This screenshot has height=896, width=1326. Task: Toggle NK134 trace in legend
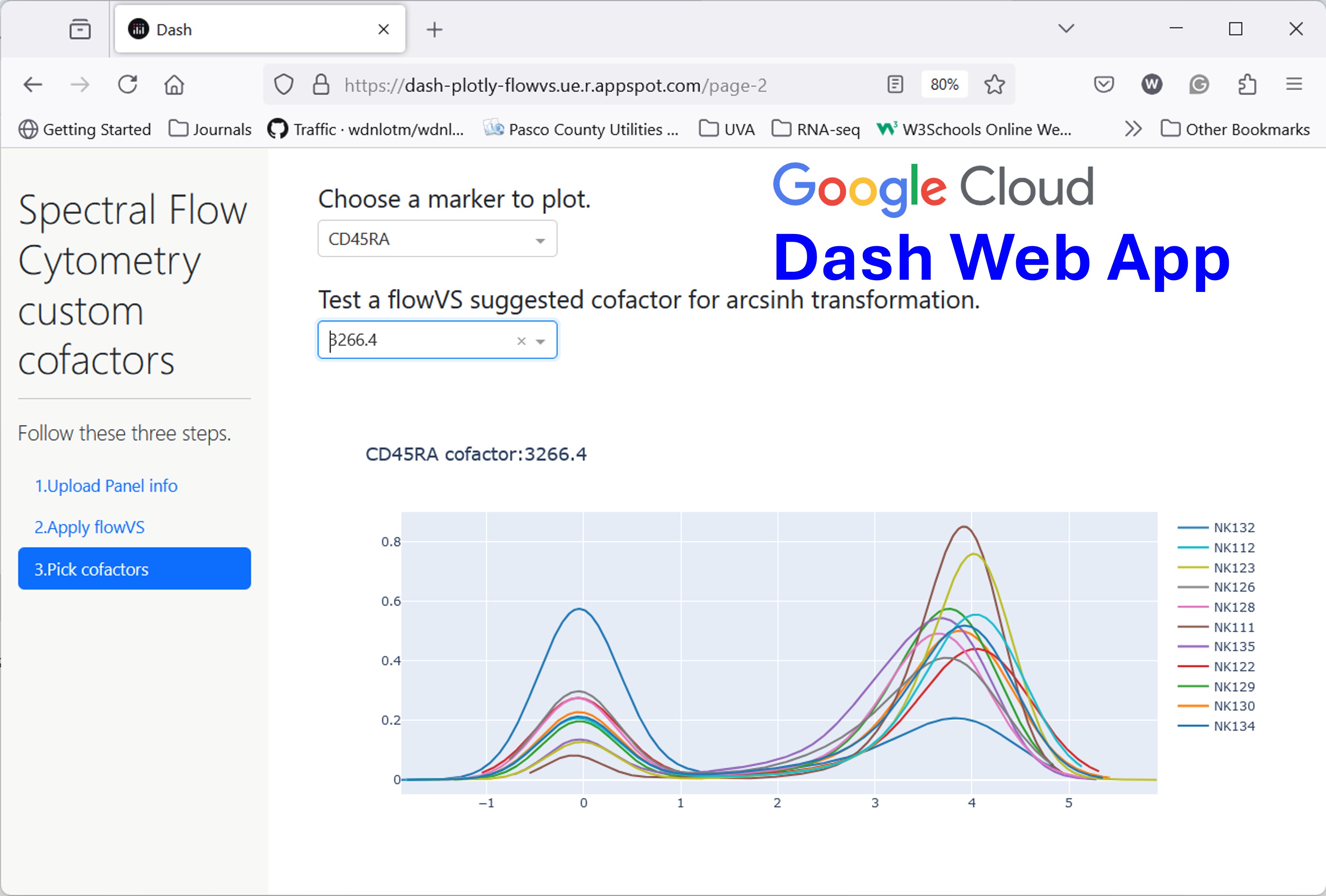click(1217, 726)
